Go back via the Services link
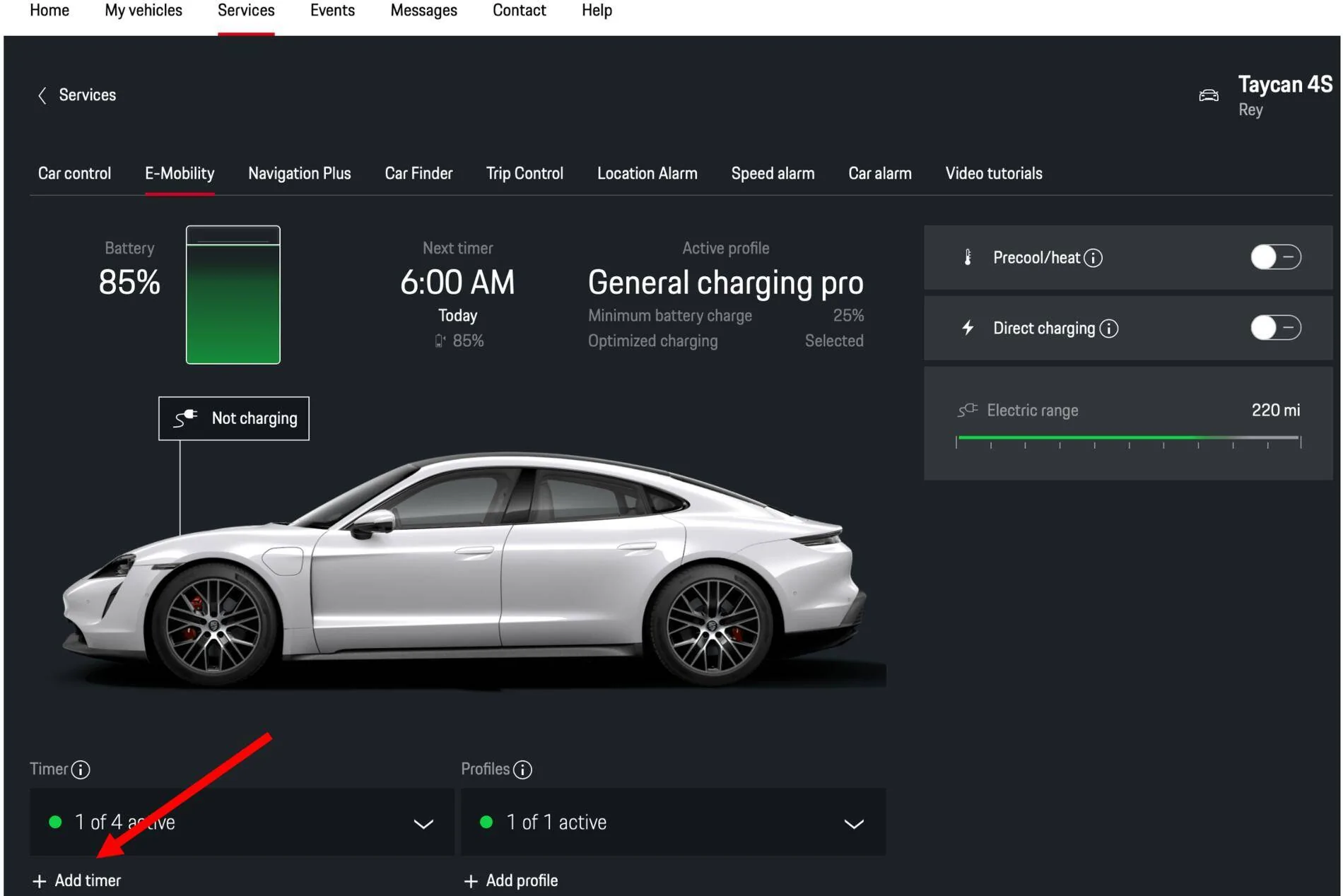1343x896 pixels. pyautogui.click(x=88, y=95)
